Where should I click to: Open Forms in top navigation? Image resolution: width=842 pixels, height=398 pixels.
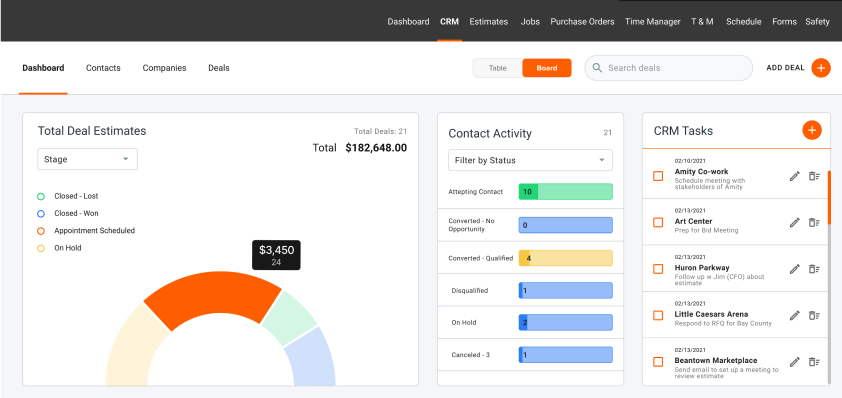784,21
